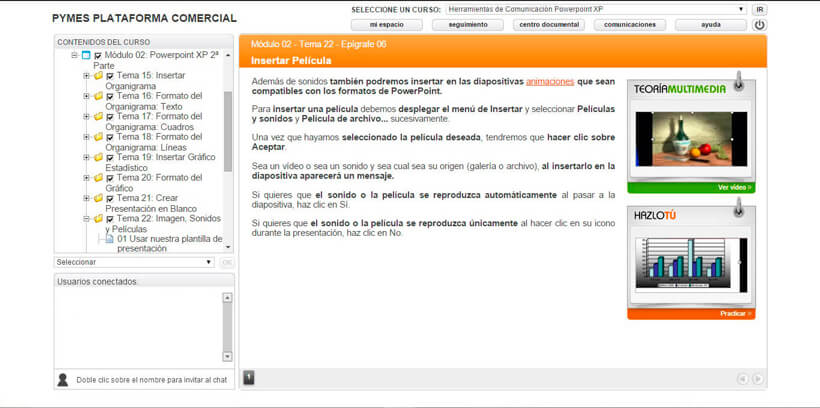Image resolution: width=820 pixels, height=408 pixels.
Task: Toggle checkbox for Tema 21
Action: 110,199
